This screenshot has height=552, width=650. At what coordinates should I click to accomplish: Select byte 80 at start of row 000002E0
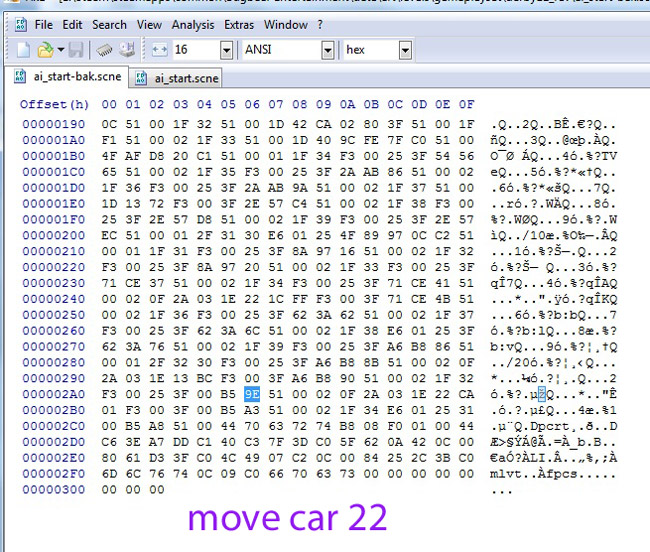[109, 458]
